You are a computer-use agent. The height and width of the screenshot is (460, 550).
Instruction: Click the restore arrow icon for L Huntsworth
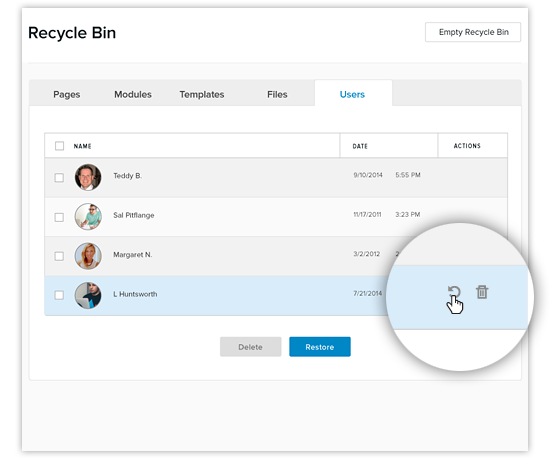pyautogui.click(x=454, y=291)
